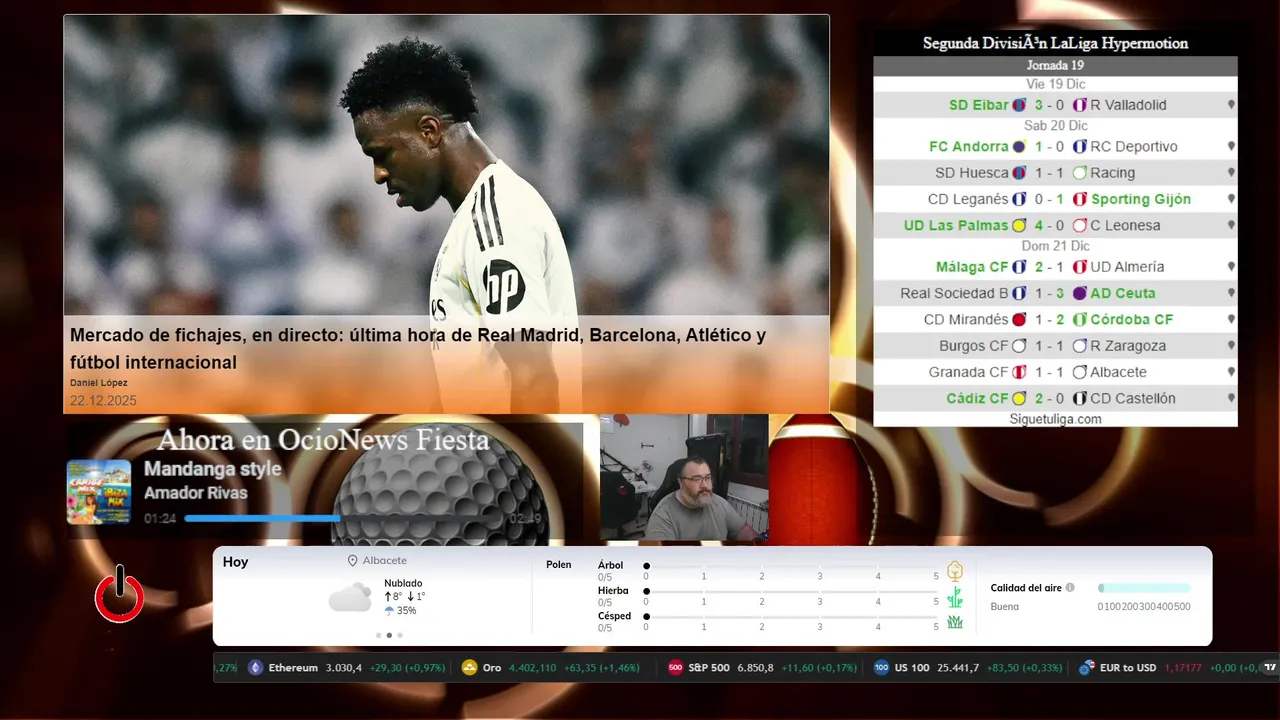Click the EUR to USD rate 1,17177
Viewport: 1280px width, 720px height.
(1185, 668)
